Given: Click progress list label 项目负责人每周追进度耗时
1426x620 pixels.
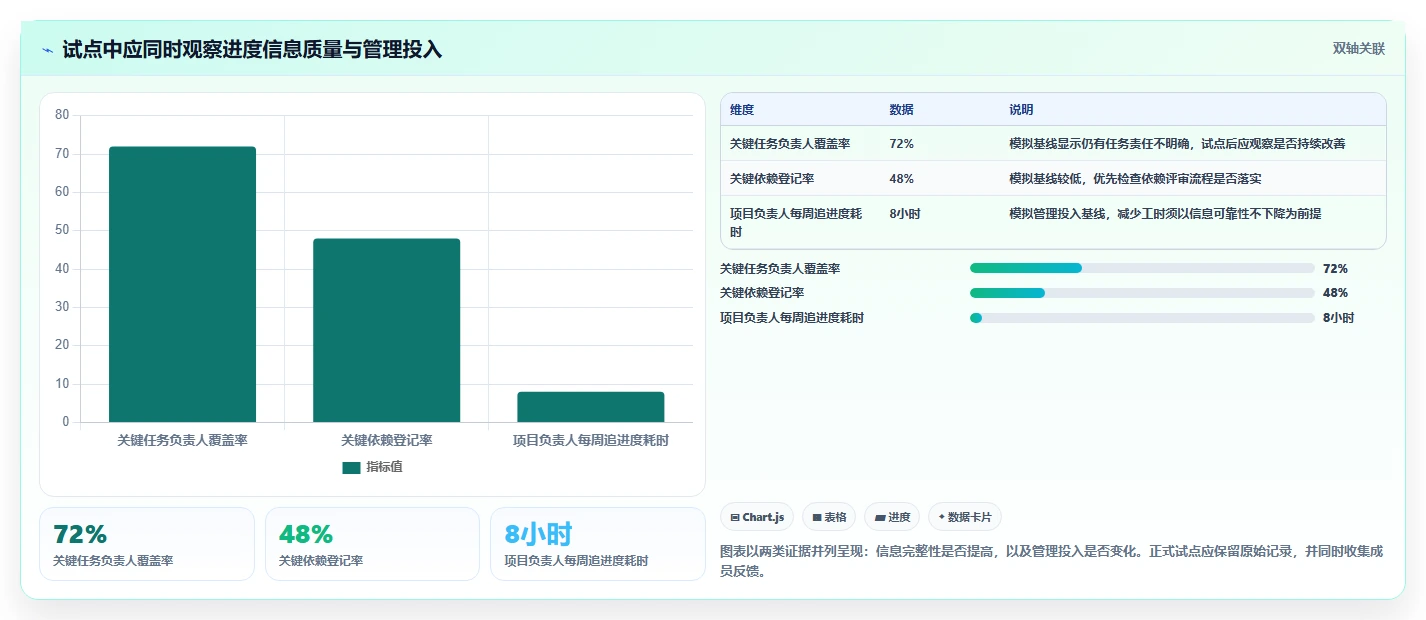Looking at the screenshot, I should click(792, 318).
